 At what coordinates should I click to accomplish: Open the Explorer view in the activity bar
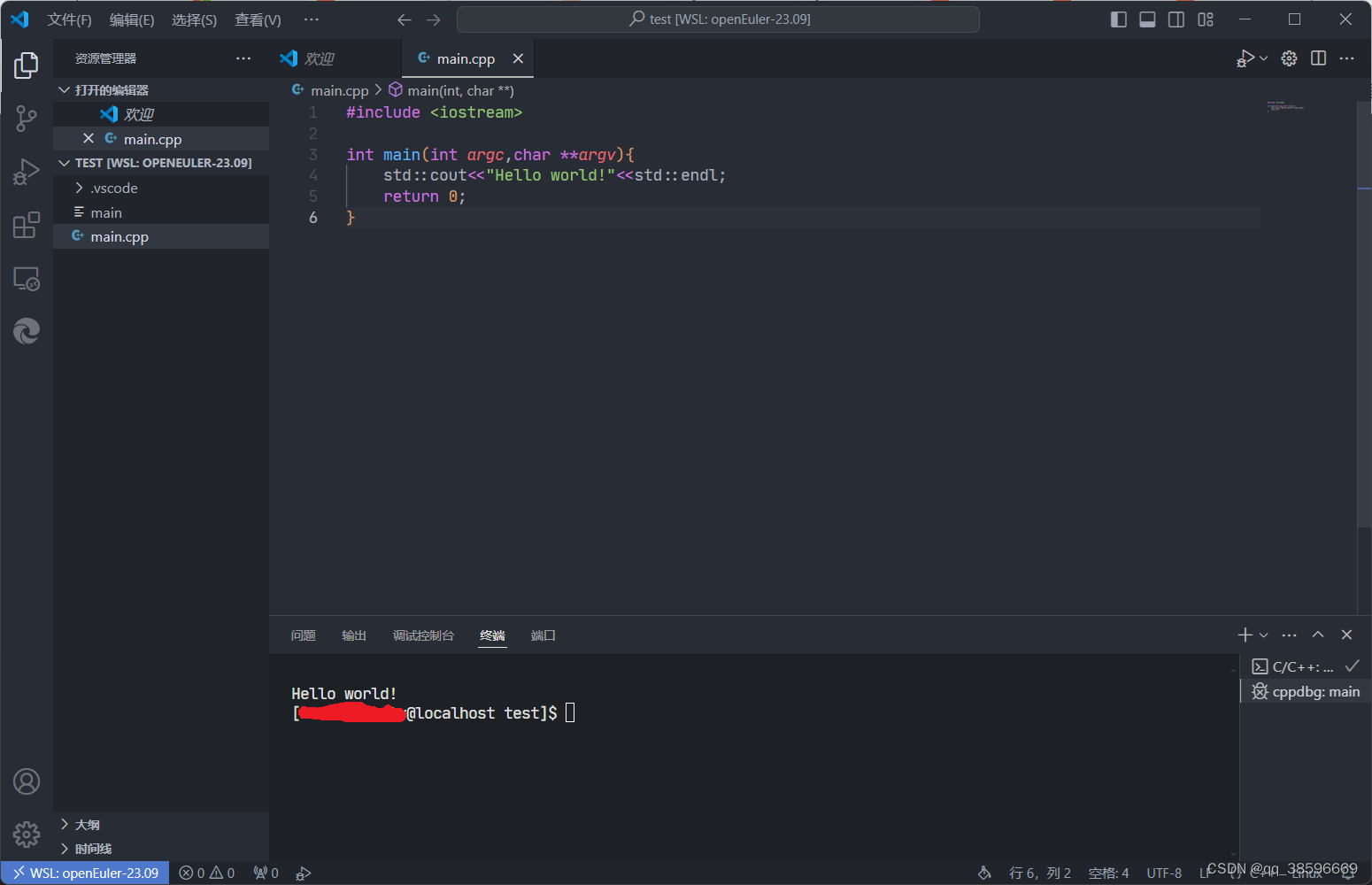26,65
